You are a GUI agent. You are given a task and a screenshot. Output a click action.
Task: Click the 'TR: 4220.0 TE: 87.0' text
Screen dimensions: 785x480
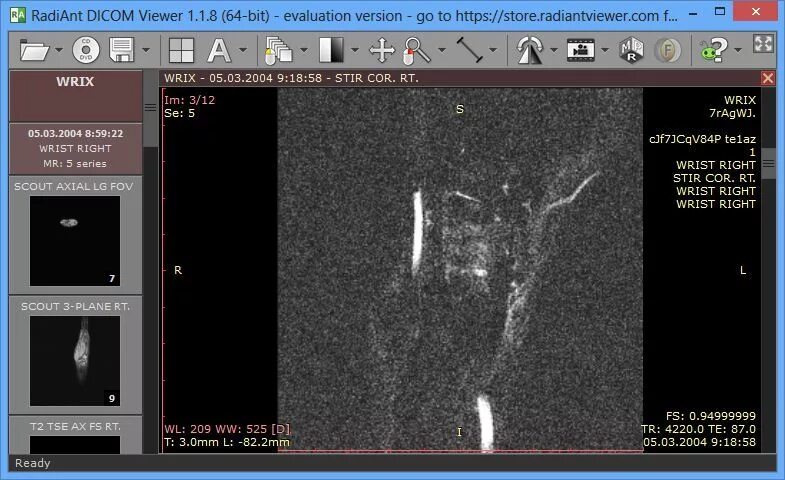pos(698,429)
